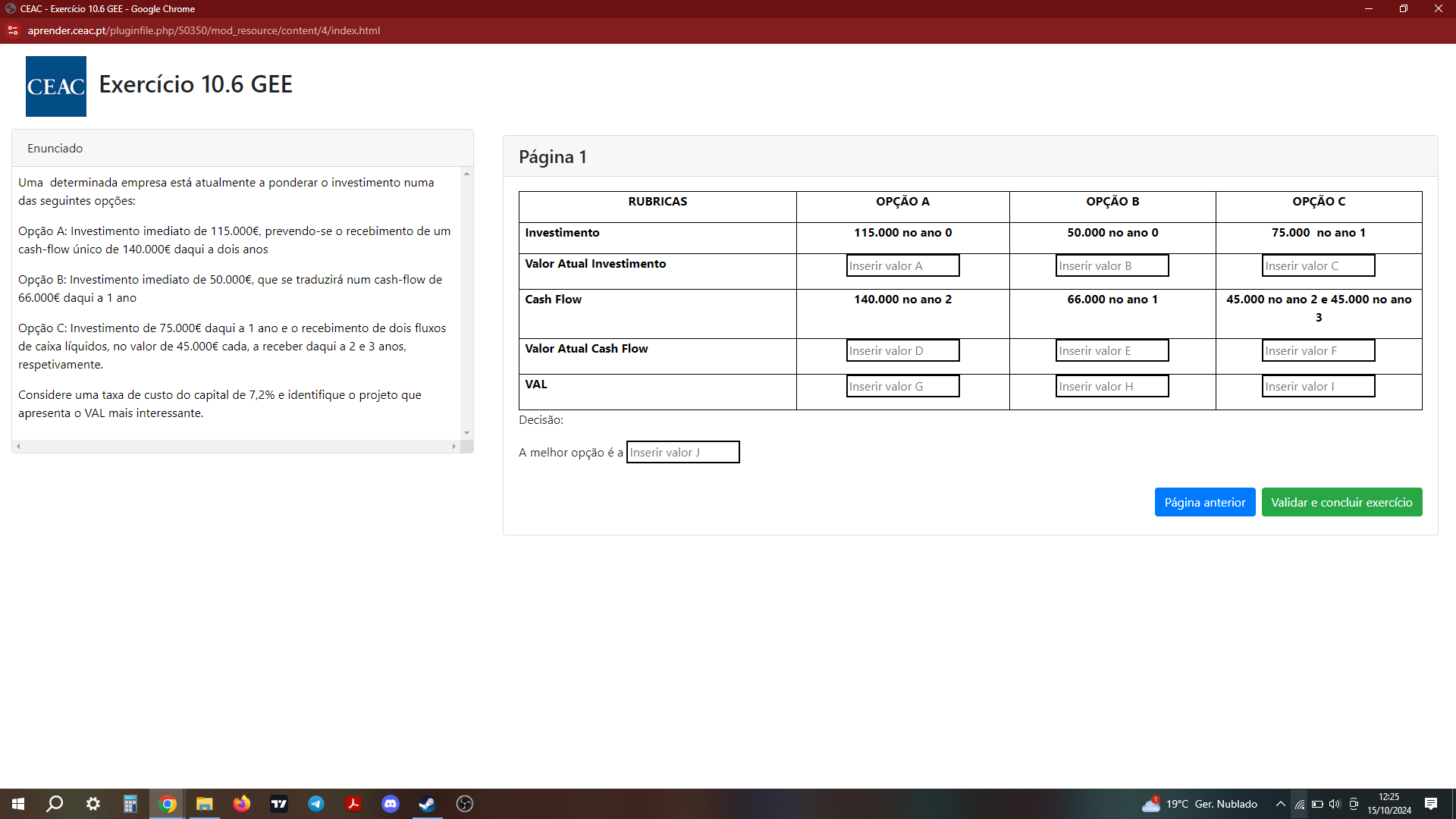
Task: Click Enunciado scrollbar down arrow
Action: pos(466,433)
